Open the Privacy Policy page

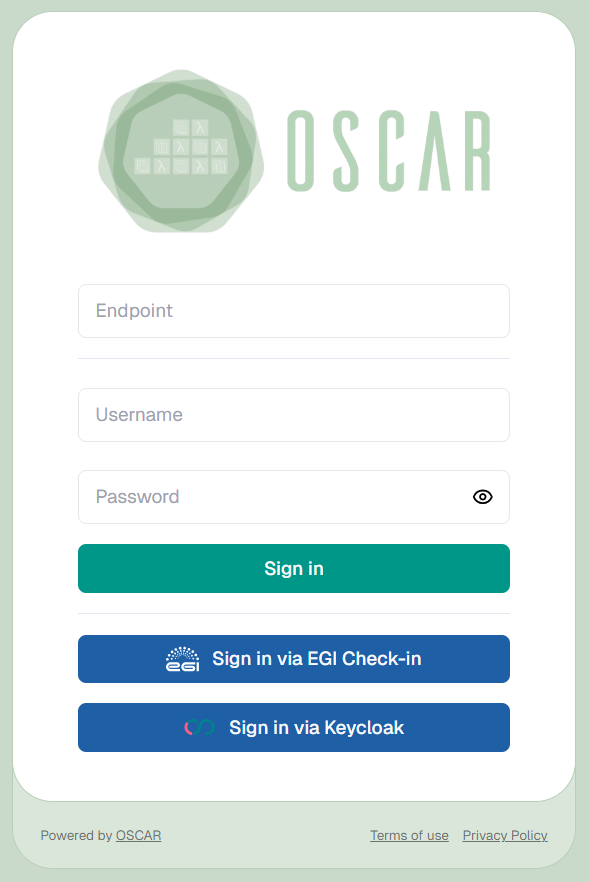[x=504, y=835]
